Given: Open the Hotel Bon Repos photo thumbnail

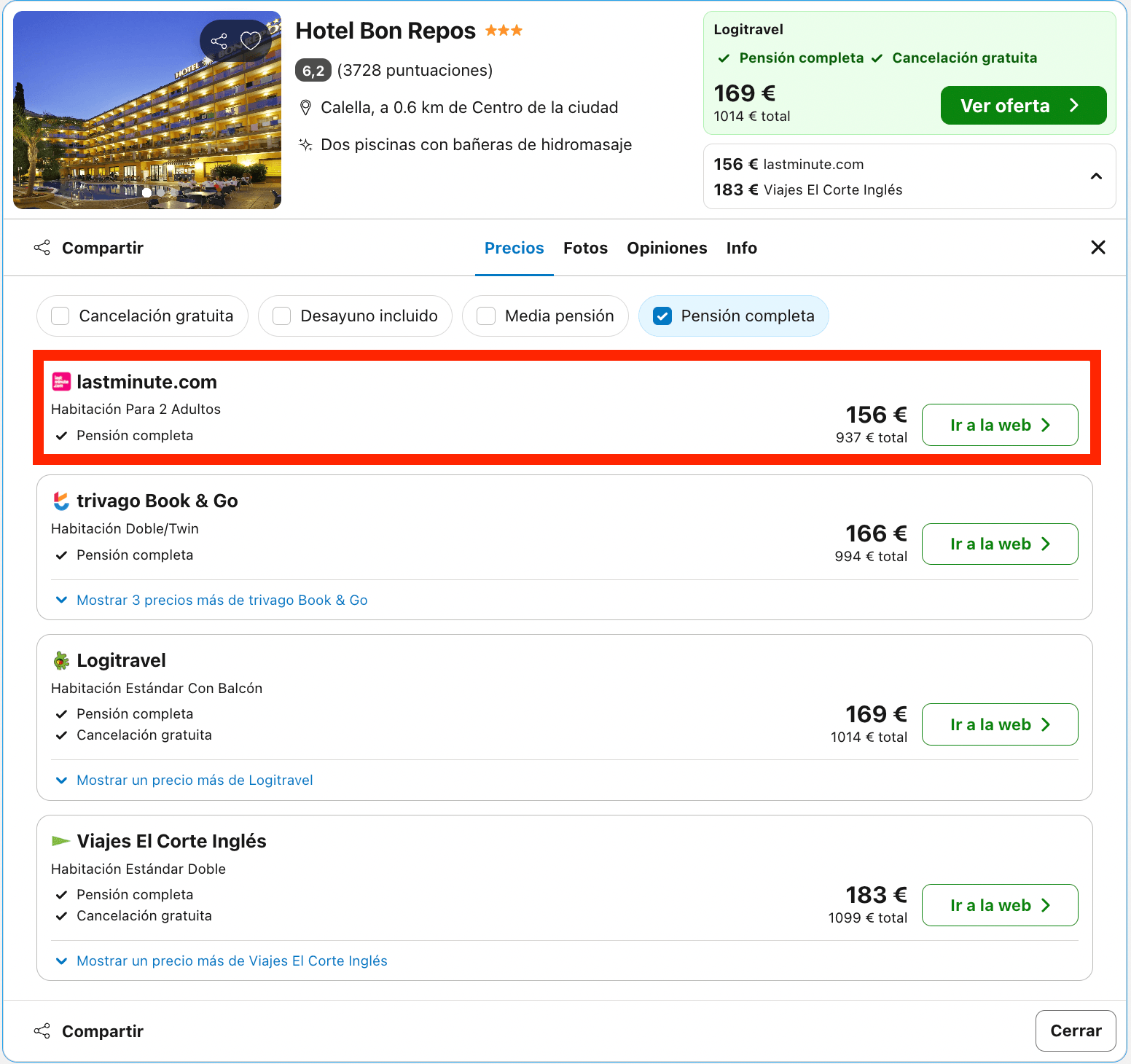Looking at the screenshot, I should click(x=147, y=110).
